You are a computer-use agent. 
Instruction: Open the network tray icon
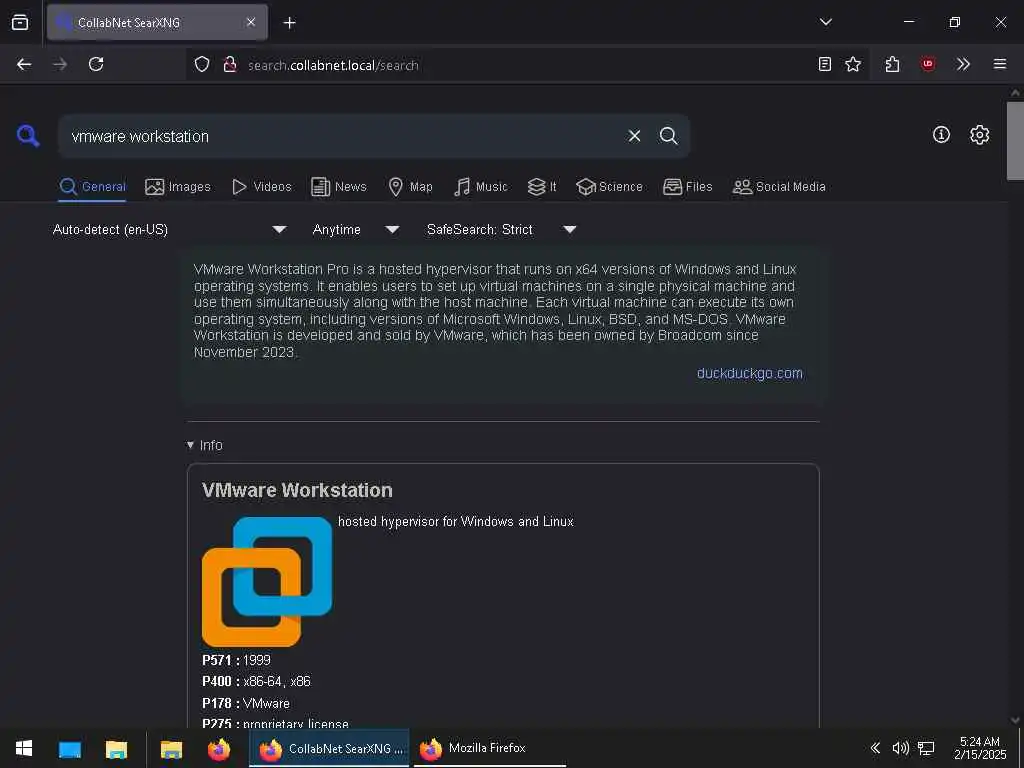coord(925,748)
